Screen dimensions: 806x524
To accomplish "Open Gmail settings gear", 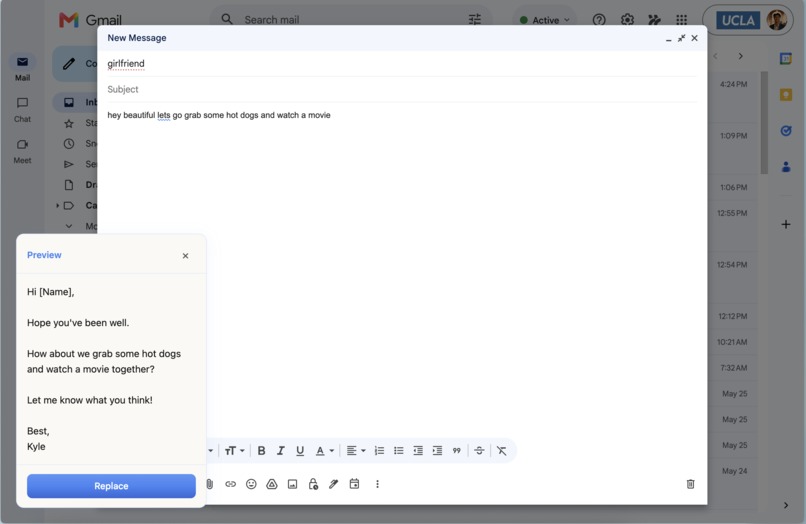I will pyautogui.click(x=627, y=20).
